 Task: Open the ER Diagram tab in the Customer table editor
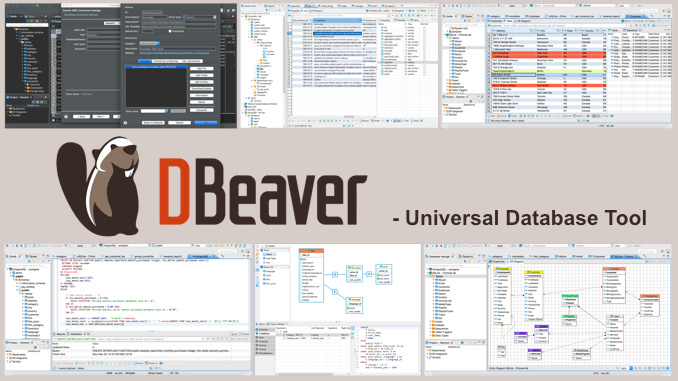point(522,21)
